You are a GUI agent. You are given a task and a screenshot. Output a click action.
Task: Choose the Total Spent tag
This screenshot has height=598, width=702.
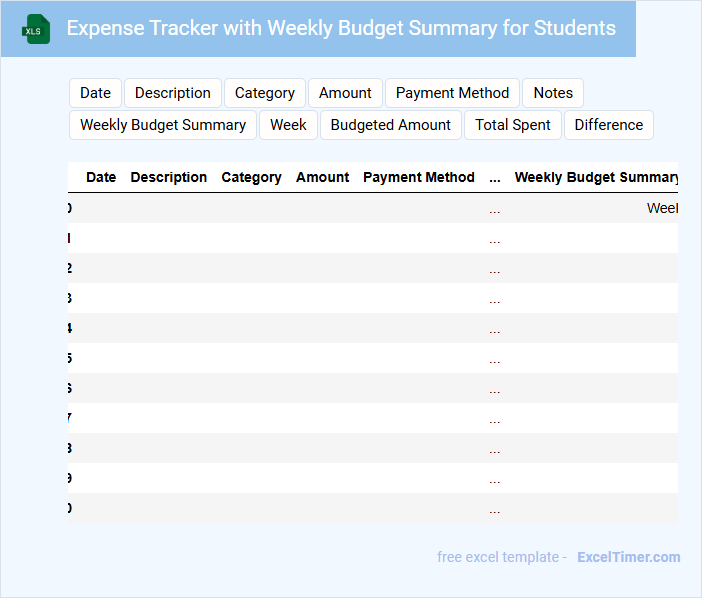click(513, 125)
